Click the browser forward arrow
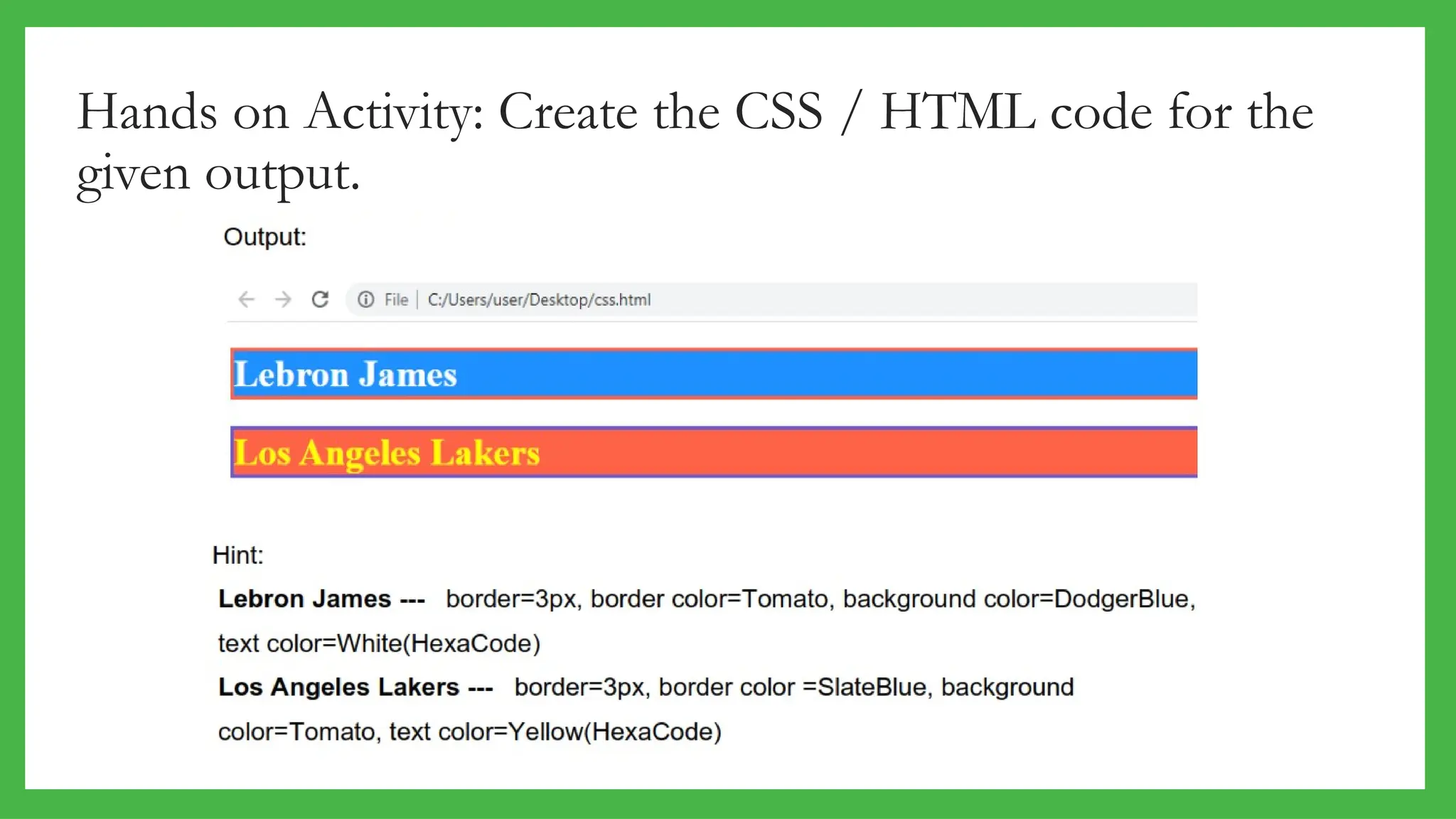Screen dimensions: 1456x819 283,299
